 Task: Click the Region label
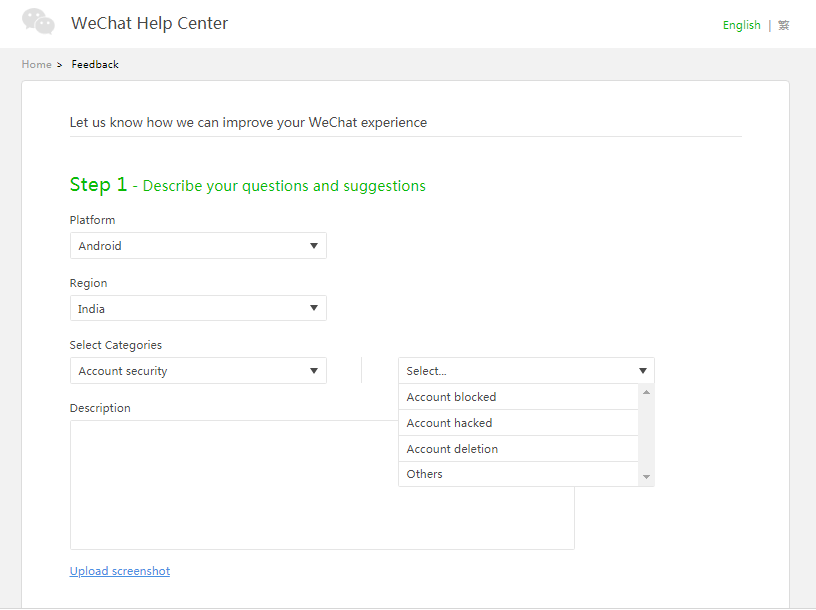pos(88,283)
